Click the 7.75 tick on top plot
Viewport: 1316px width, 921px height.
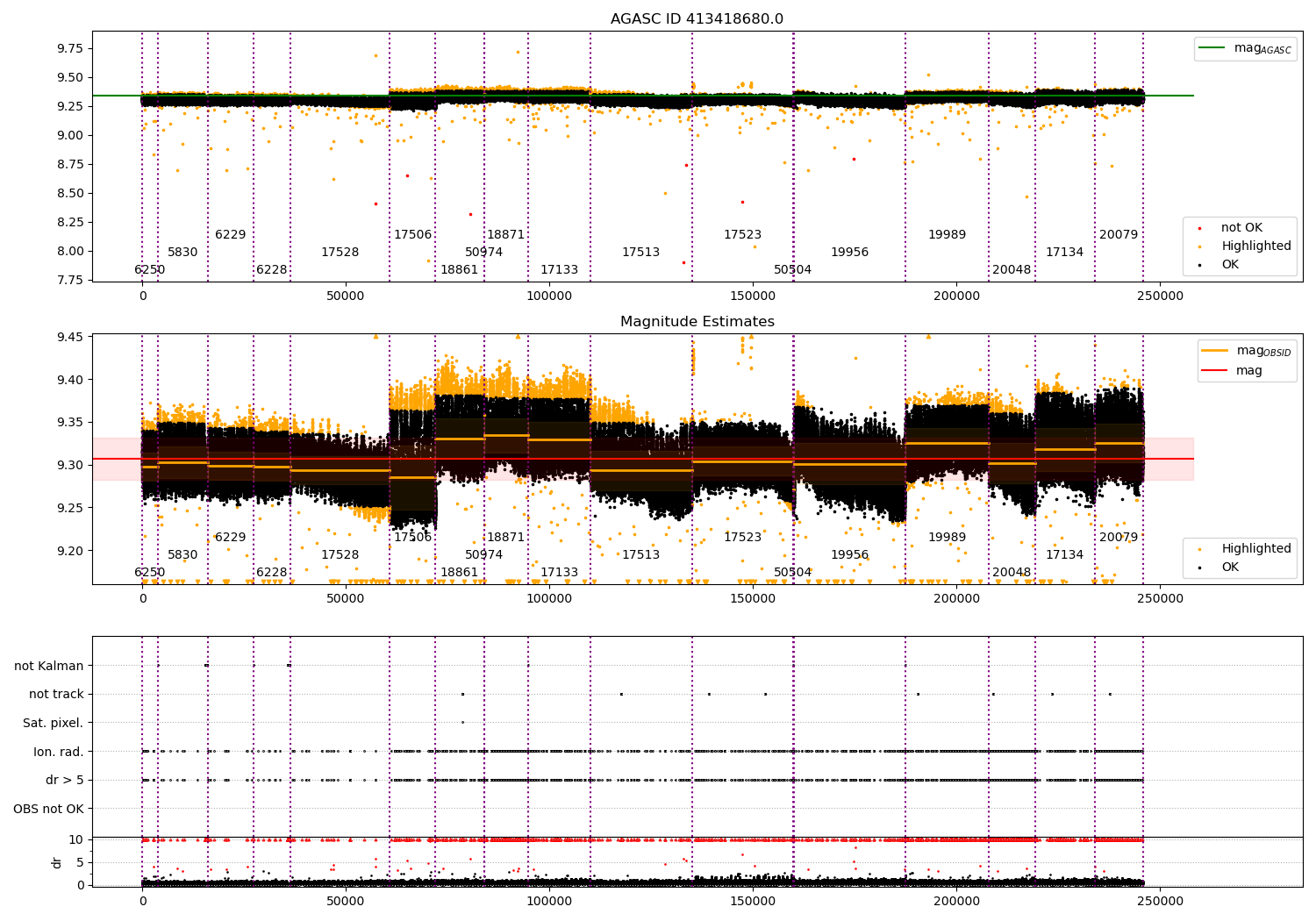pyautogui.click(x=69, y=280)
